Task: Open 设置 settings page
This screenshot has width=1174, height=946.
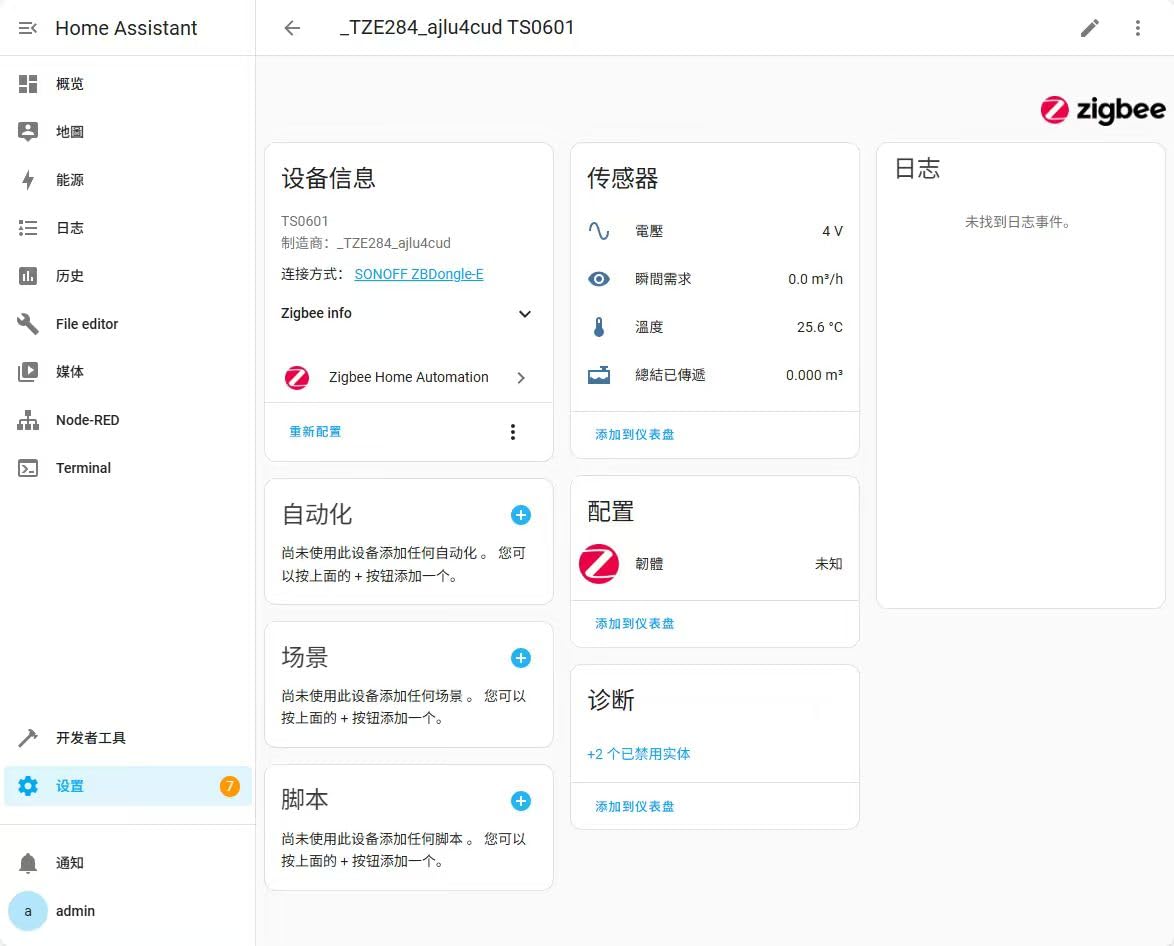Action: (127, 786)
